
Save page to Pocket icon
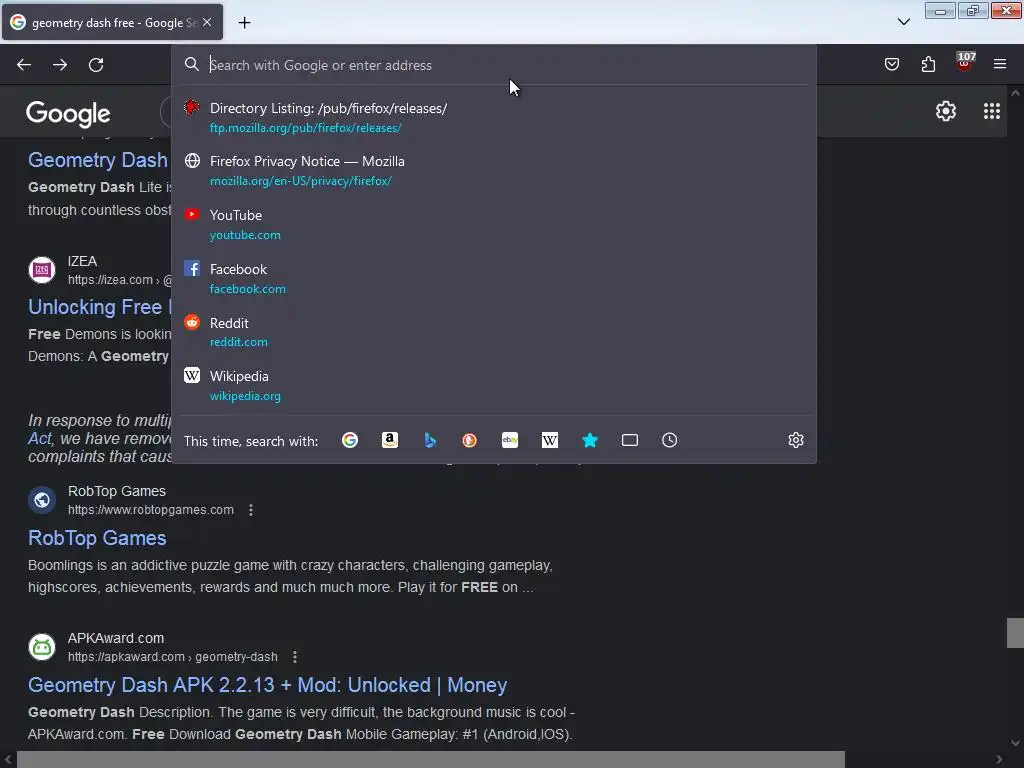tap(892, 64)
